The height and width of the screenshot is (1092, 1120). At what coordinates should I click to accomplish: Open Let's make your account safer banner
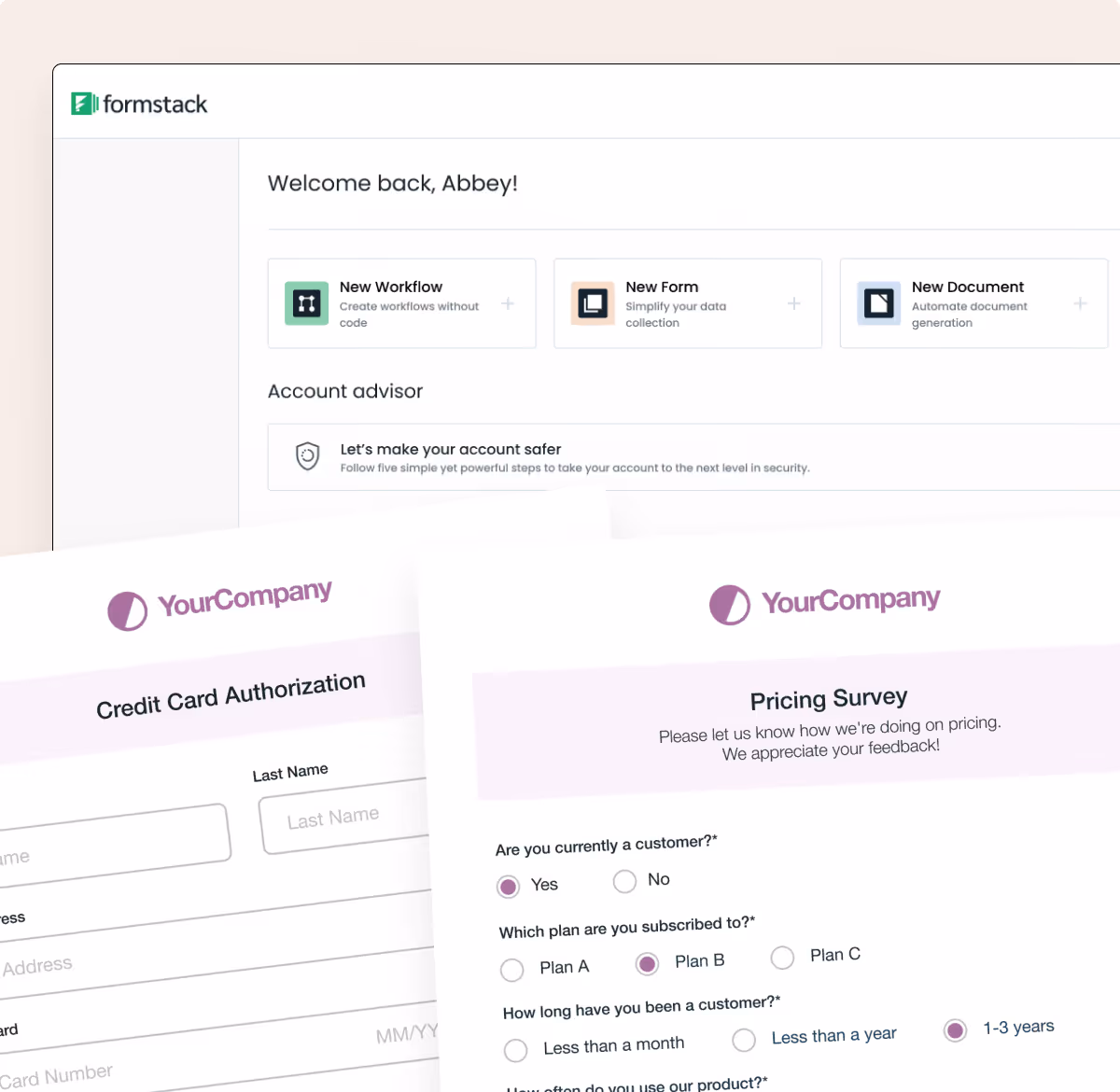693,457
